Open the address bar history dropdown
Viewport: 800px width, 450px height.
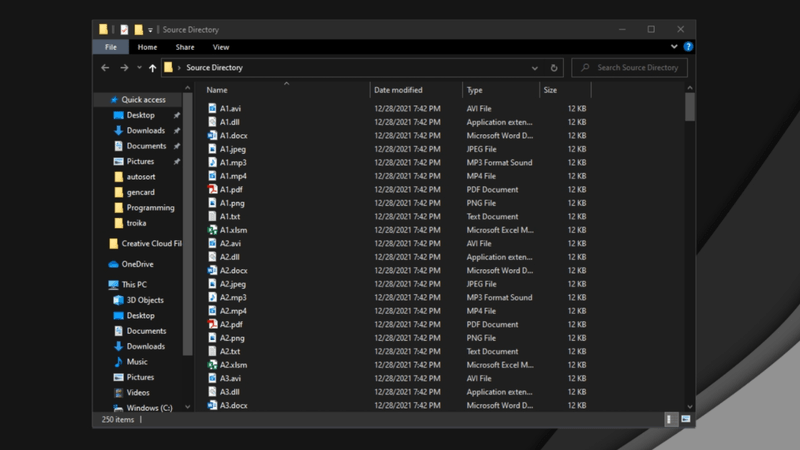coord(535,68)
